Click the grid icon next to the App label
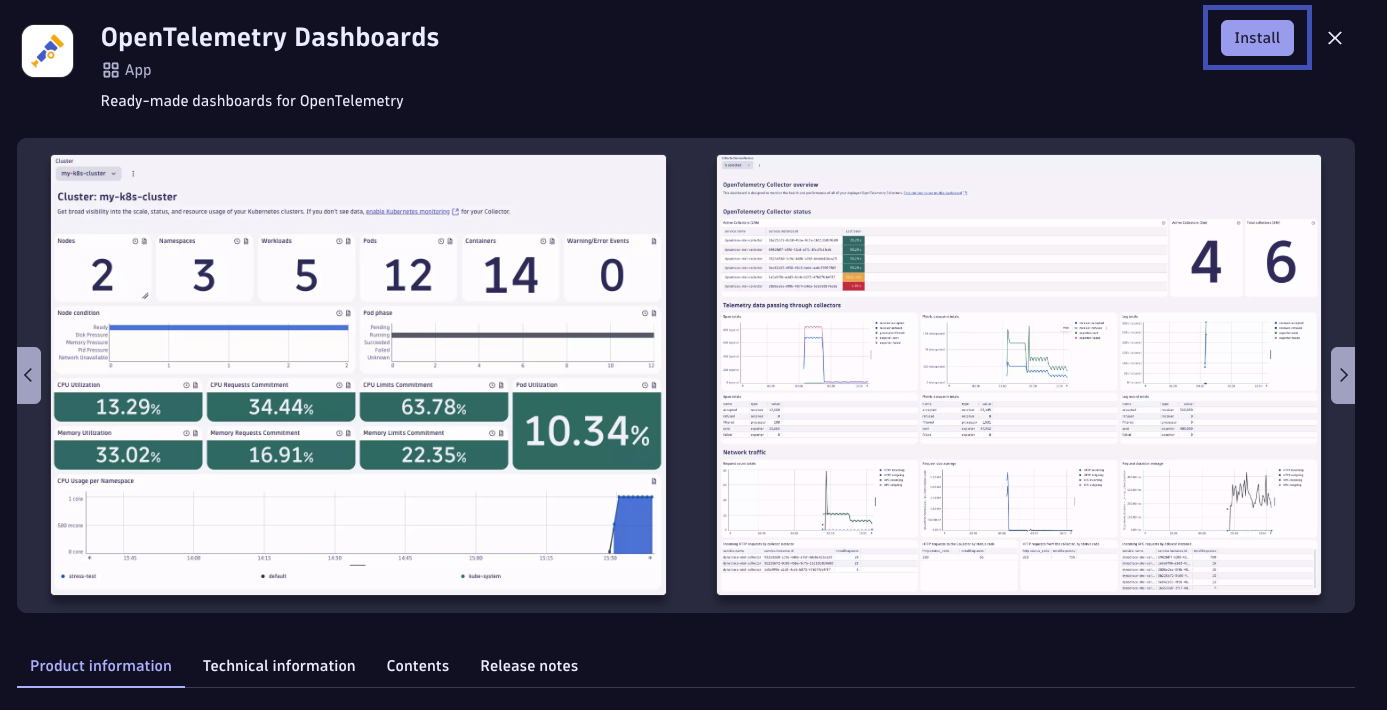 [x=110, y=69]
